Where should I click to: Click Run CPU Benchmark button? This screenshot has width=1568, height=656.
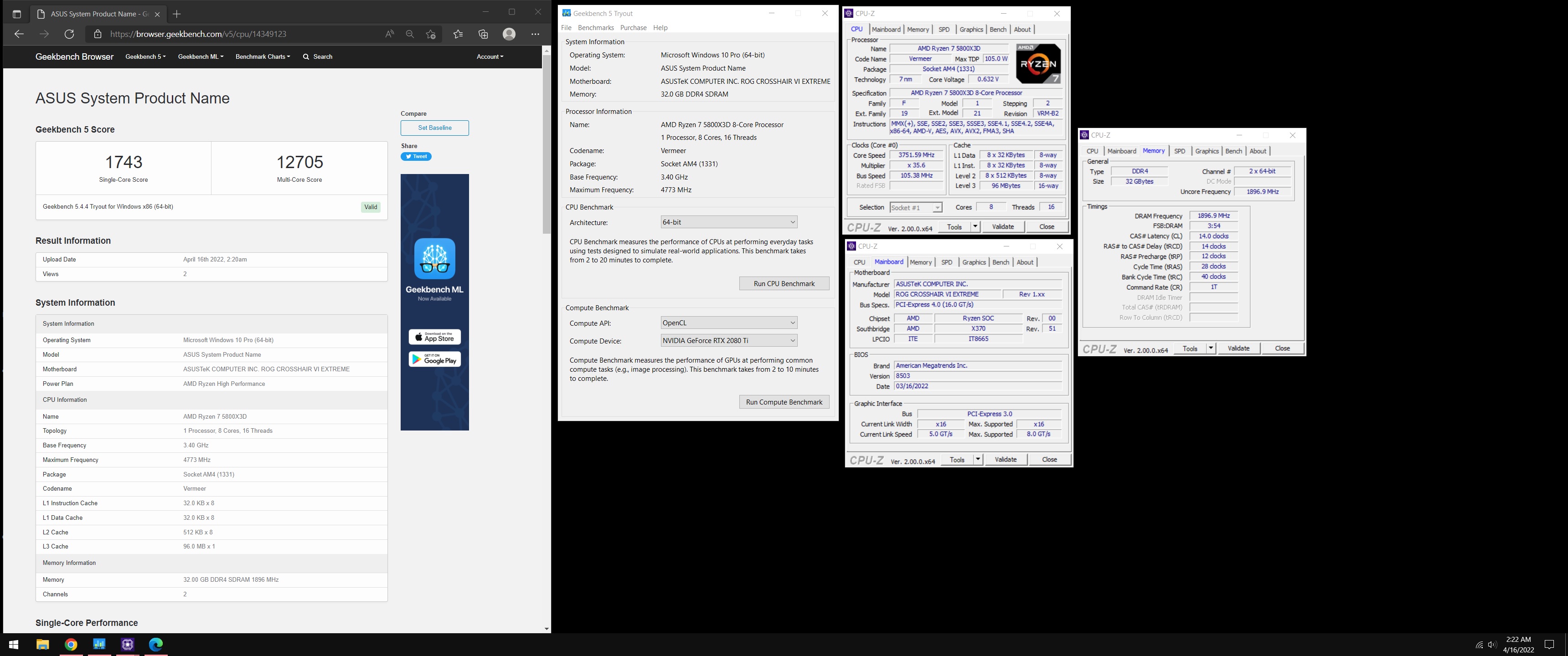coord(784,283)
